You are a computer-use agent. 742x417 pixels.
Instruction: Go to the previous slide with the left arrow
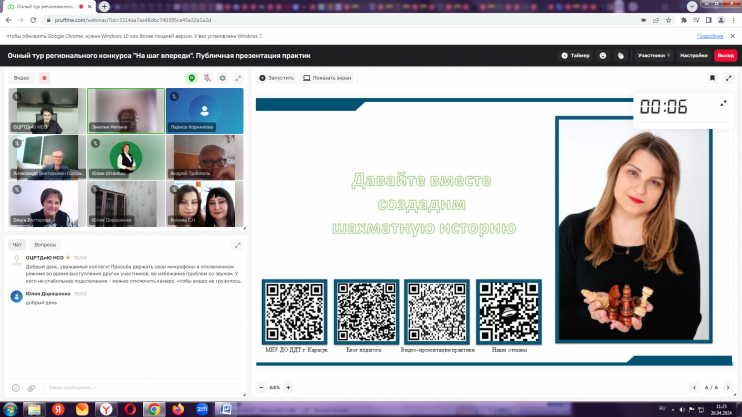point(694,387)
